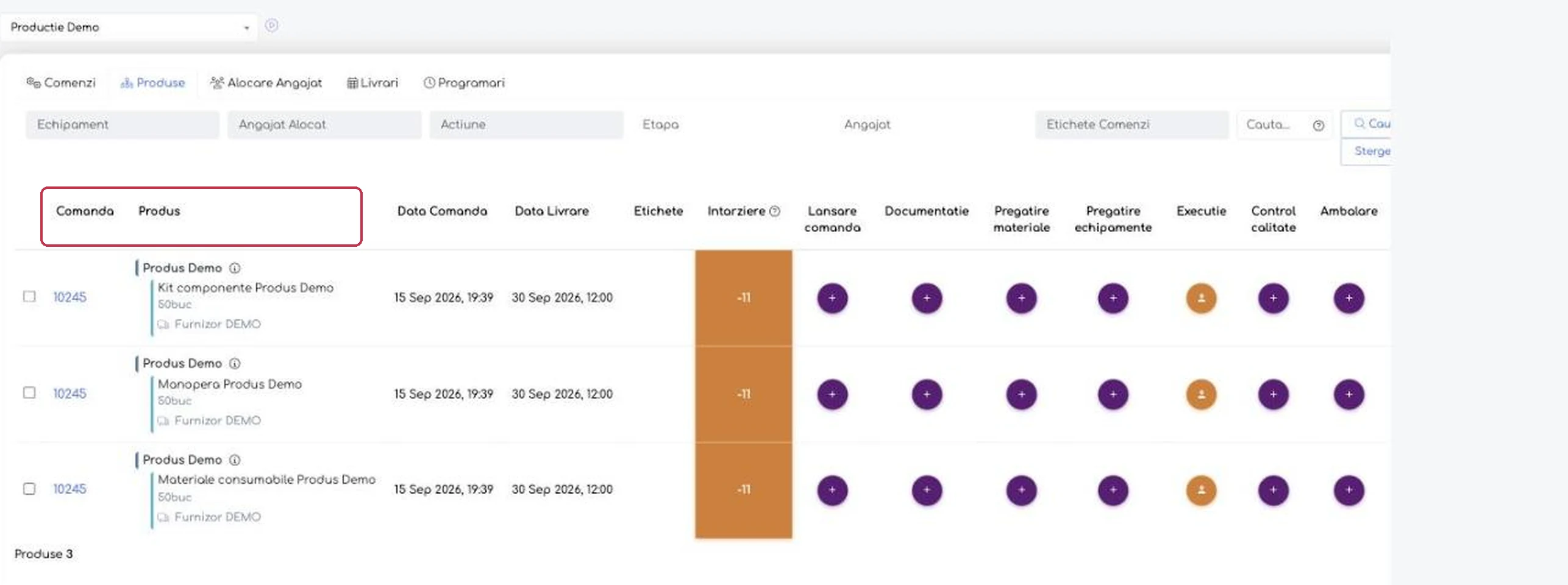Tick the checkbox for Materiale consumabile row
1568x585 pixels.
click(29, 489)
